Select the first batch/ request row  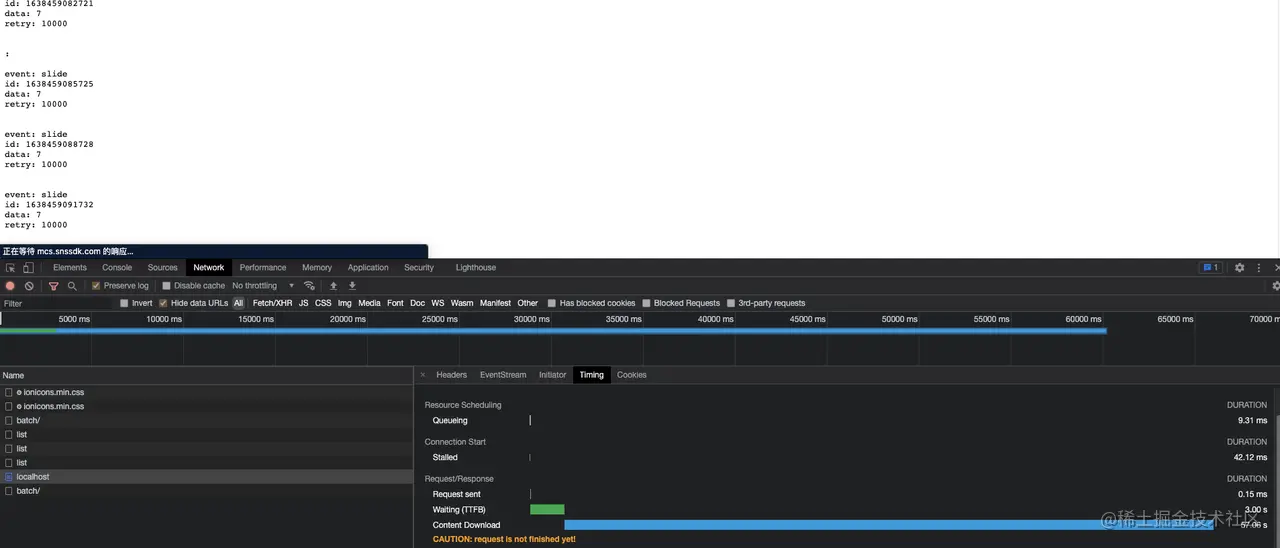point(206,421)
